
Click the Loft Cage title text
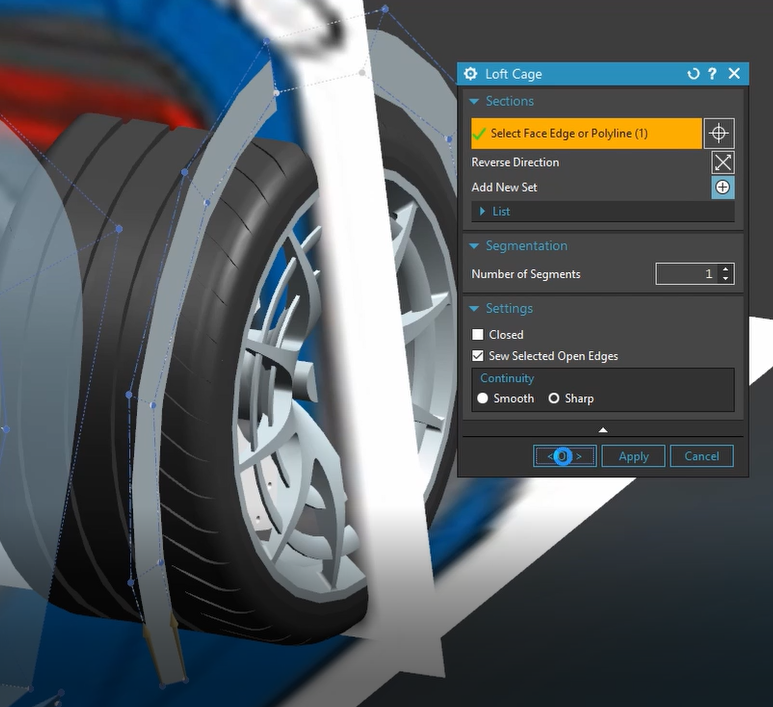coord(513,74)
